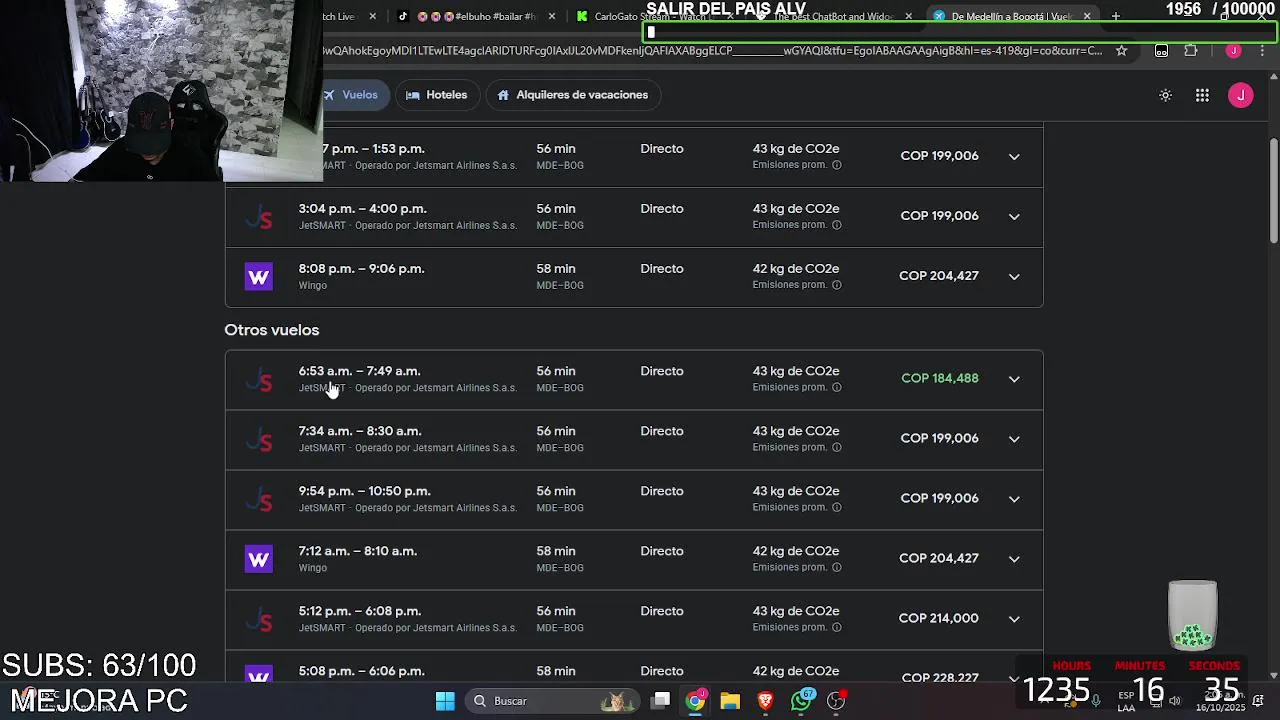1280x720 pixels.
Task: Click 9:54 a.m. – 10:50 a.m. flight time
Action: click(365, 491)
